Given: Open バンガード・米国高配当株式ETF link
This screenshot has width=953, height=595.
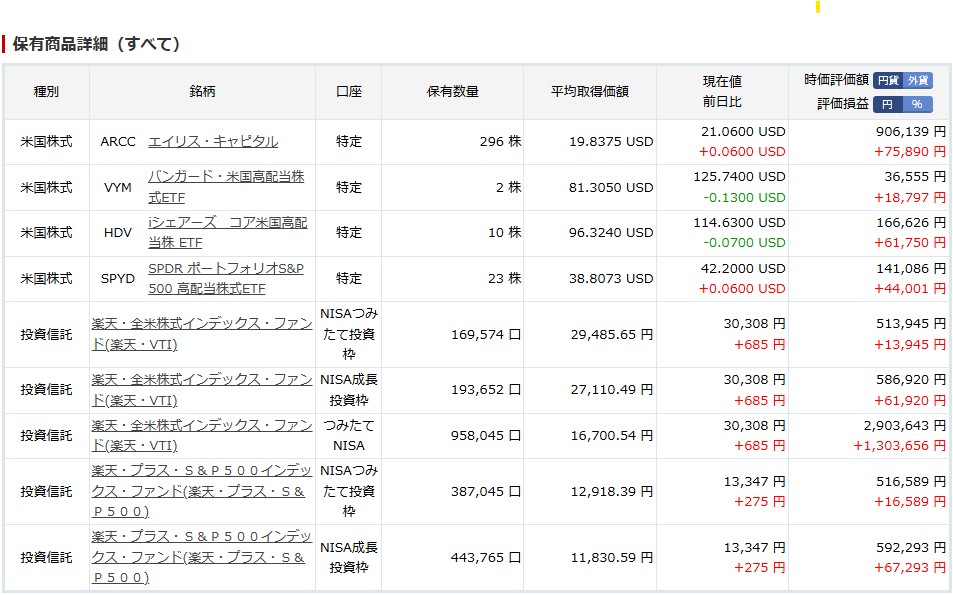Looking at the screenshot, I should (226, 187).
